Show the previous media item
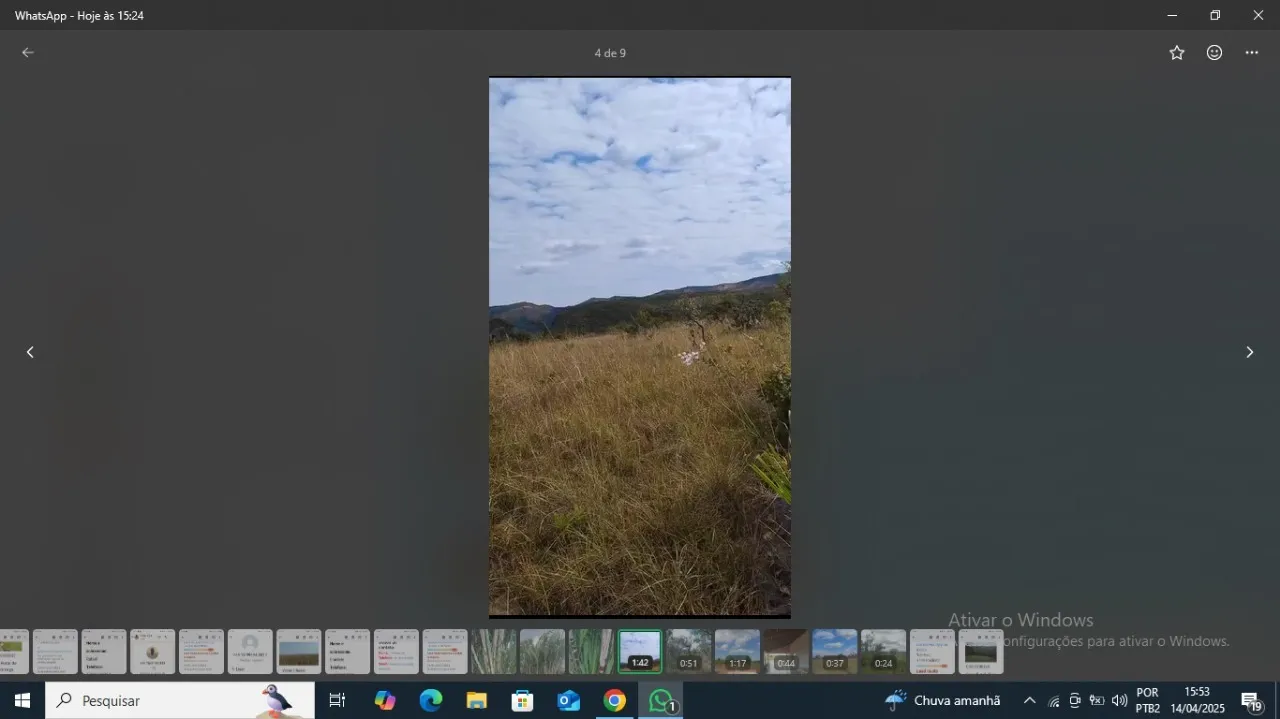Screen dimensions: 1280x719 [30, 352]
